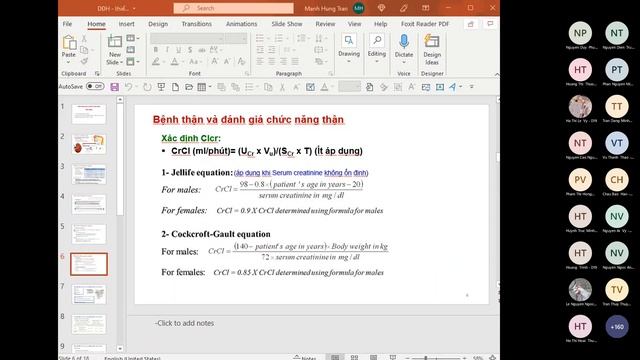Click Increase Font Size icon in Font group
The image size is (640, 360).
pyautogui.click(x=214, y=62)
